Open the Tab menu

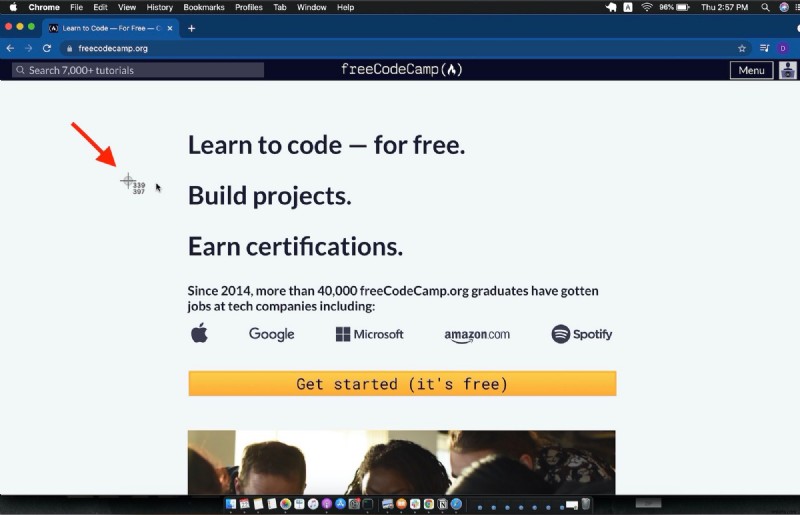[x=280, y=7]
